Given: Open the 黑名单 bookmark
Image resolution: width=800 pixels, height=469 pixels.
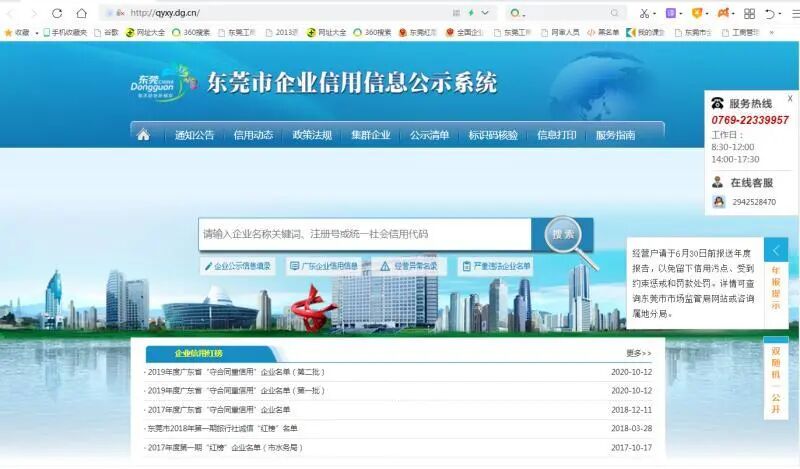Looking at the screenshot, I should click(x=603, y=32).
